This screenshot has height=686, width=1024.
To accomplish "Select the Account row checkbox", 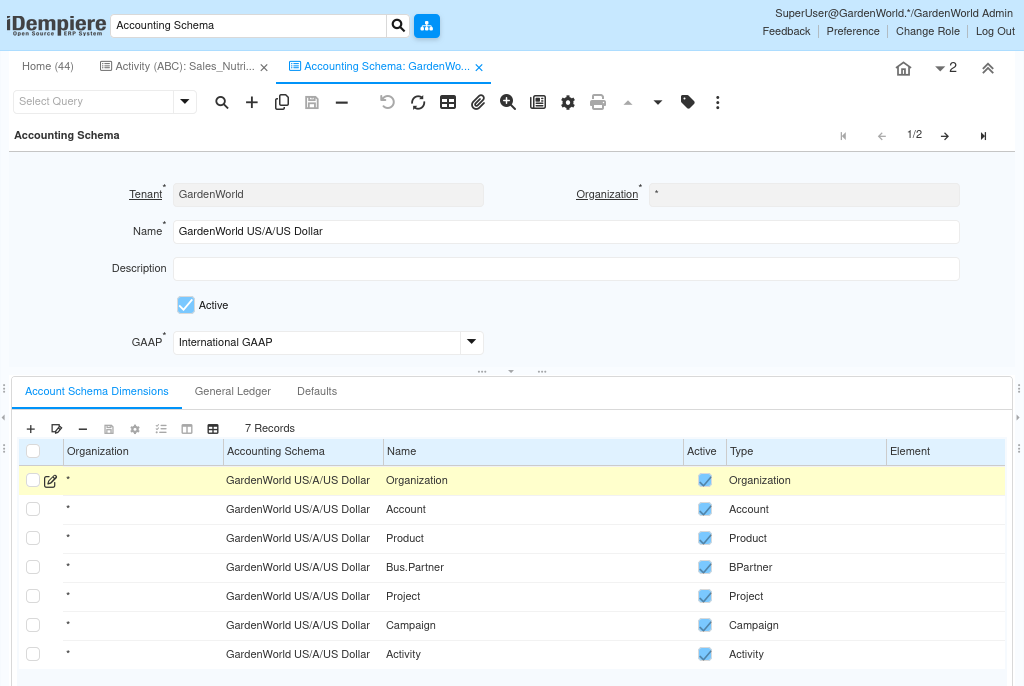I will [x=33, y=509].
